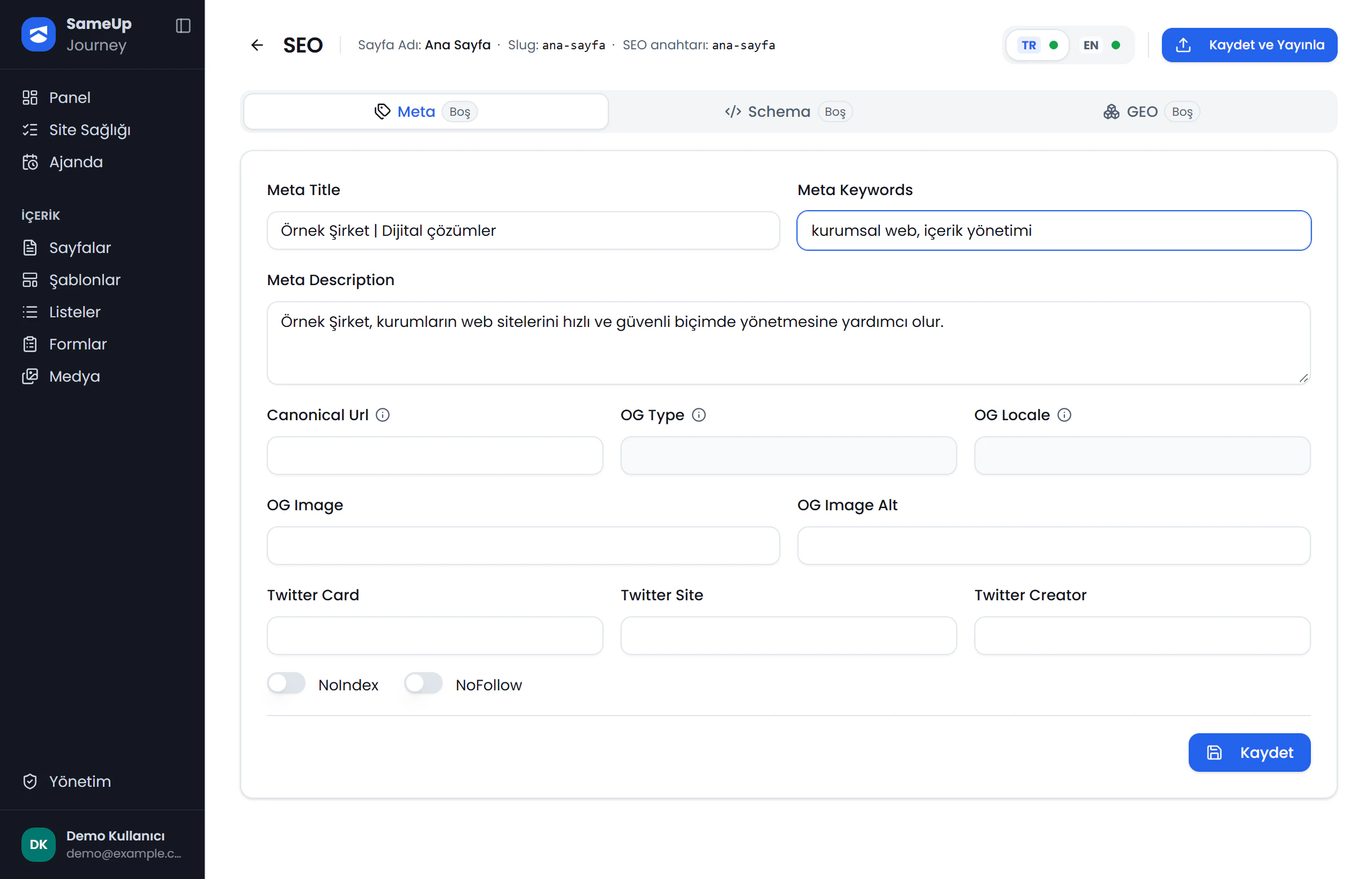Click the OG Type info icon

698,415
